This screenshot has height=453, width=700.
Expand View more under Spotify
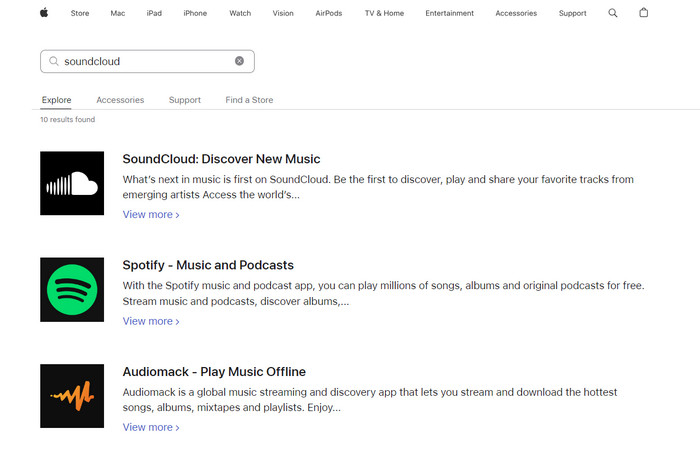tap(150, 321)
